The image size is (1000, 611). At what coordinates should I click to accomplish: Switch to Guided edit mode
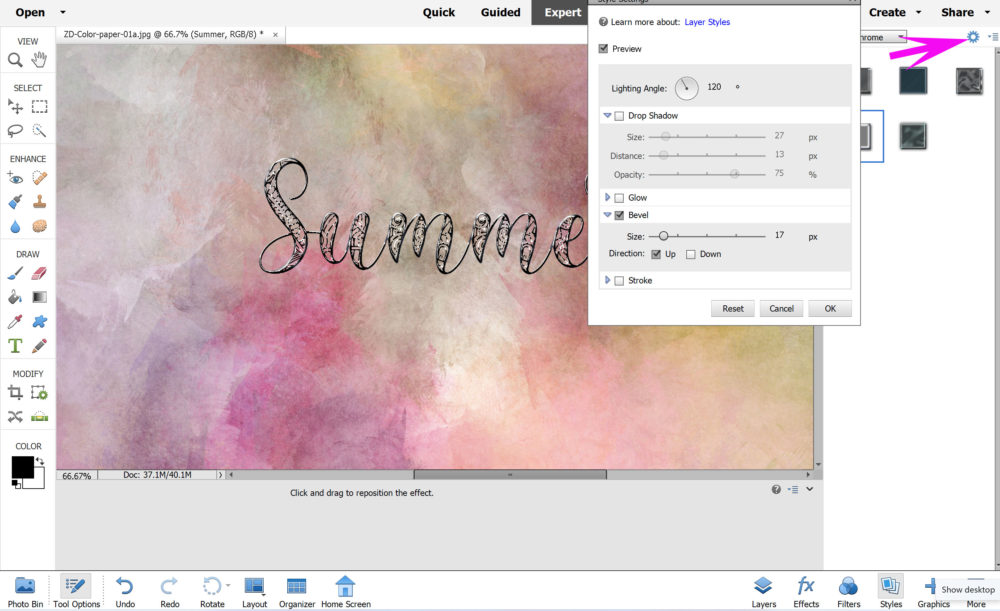coord(501,12)
